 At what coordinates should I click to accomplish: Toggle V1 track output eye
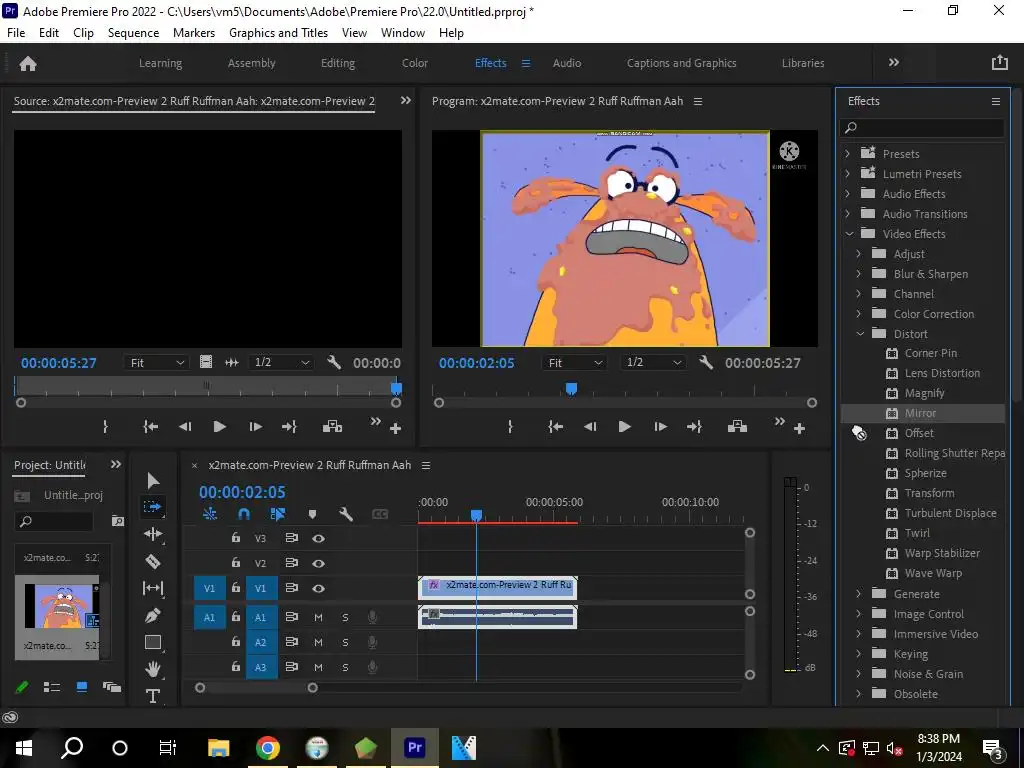318,588
